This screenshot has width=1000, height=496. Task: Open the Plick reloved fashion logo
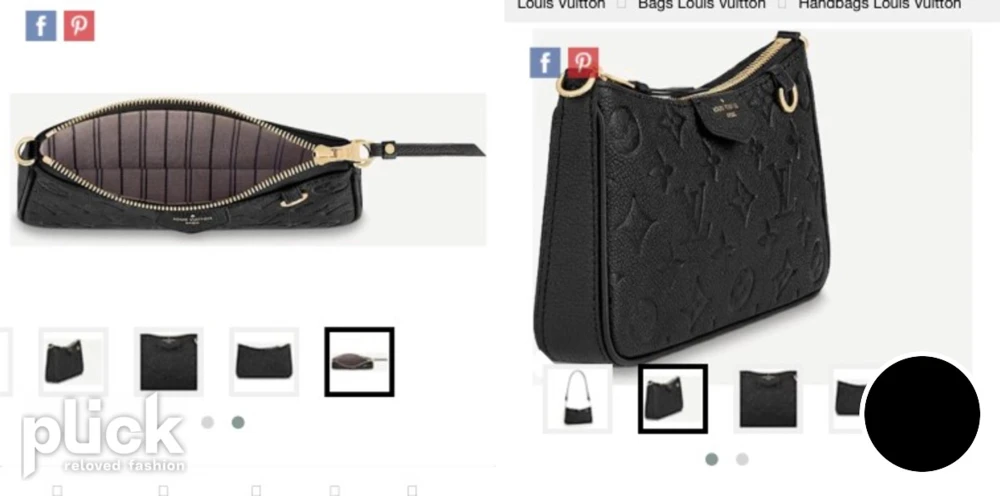tap(103, 437)
